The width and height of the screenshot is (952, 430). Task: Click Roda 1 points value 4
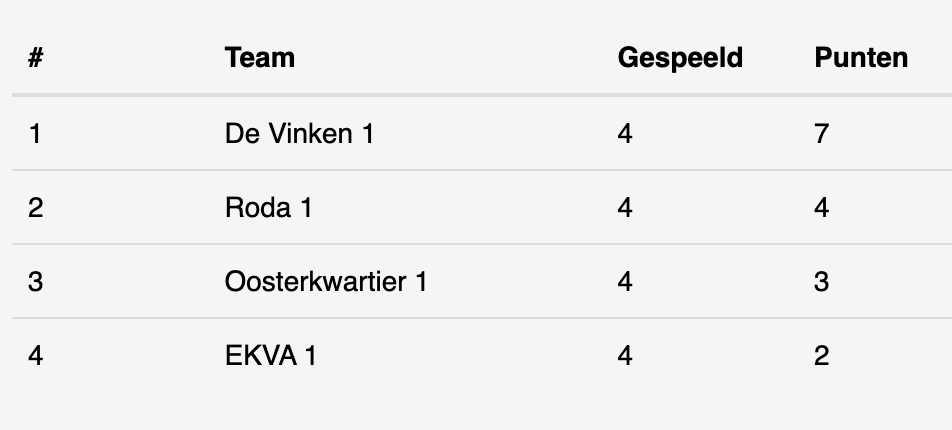[x=821, y=208]
